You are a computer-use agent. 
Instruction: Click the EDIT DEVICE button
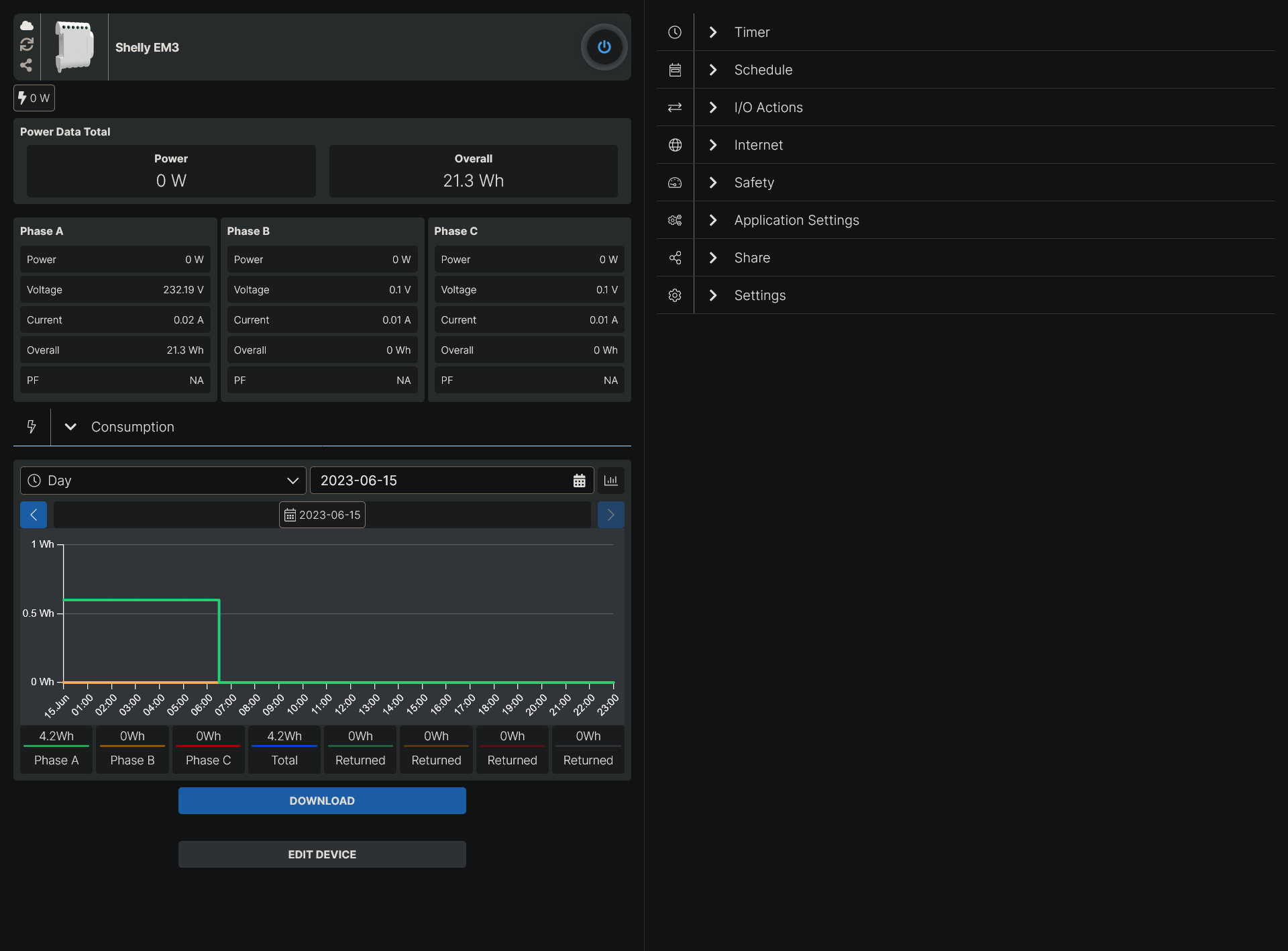[322, 855]
